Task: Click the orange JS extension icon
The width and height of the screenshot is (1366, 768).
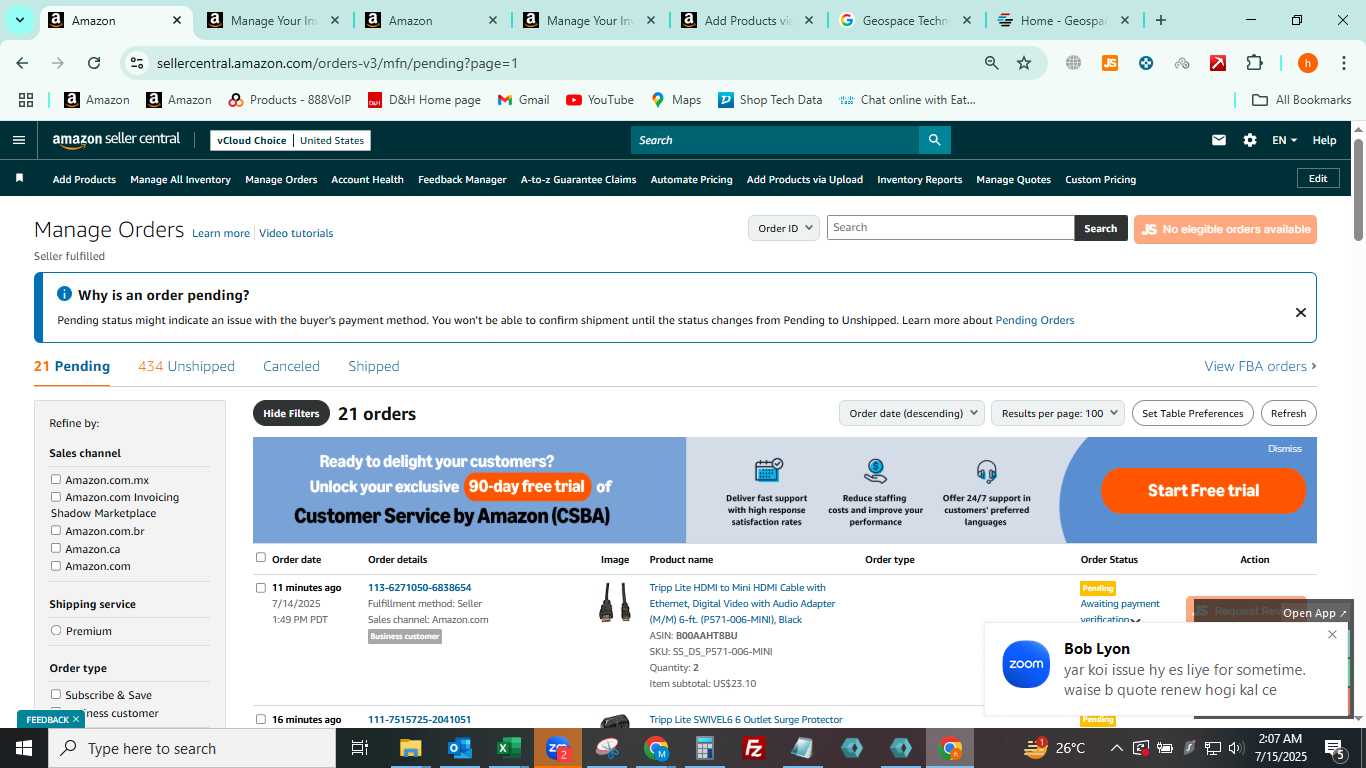Action: click(1109, 63)
